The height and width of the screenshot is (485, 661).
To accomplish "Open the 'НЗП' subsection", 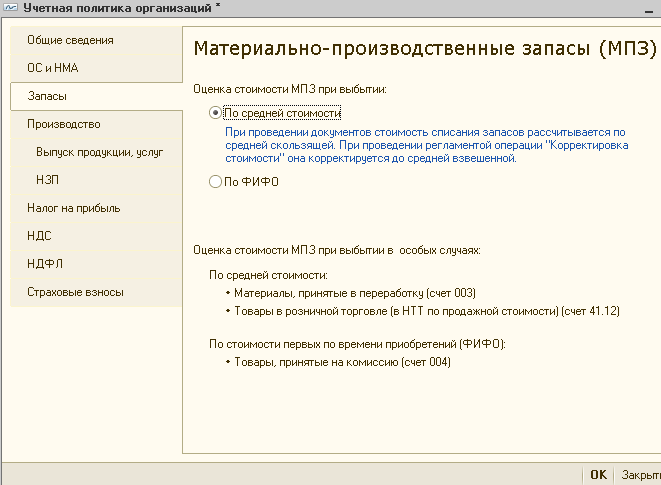I will point(97,180).
